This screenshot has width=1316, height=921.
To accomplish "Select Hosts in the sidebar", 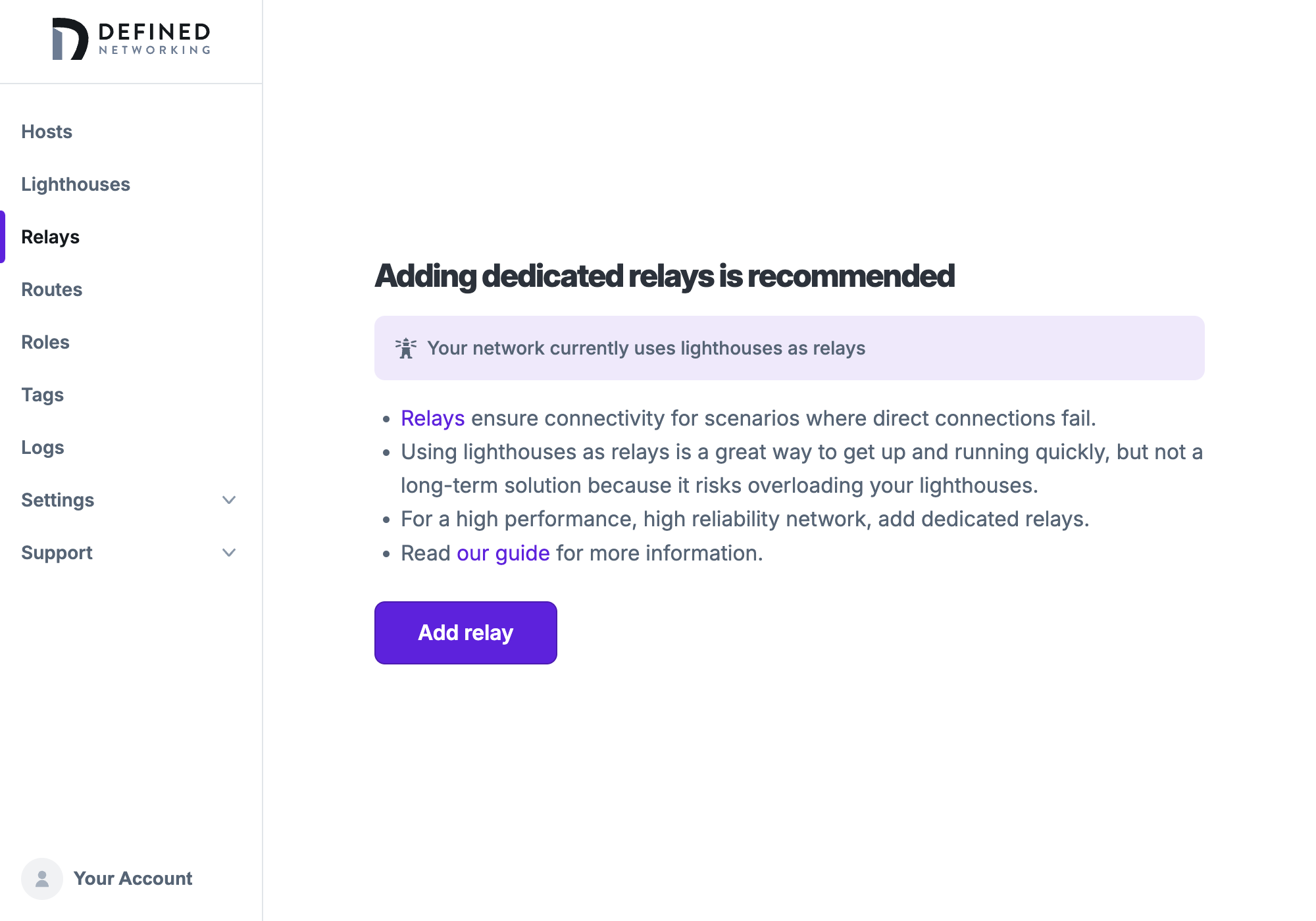I will coord(47,132).
